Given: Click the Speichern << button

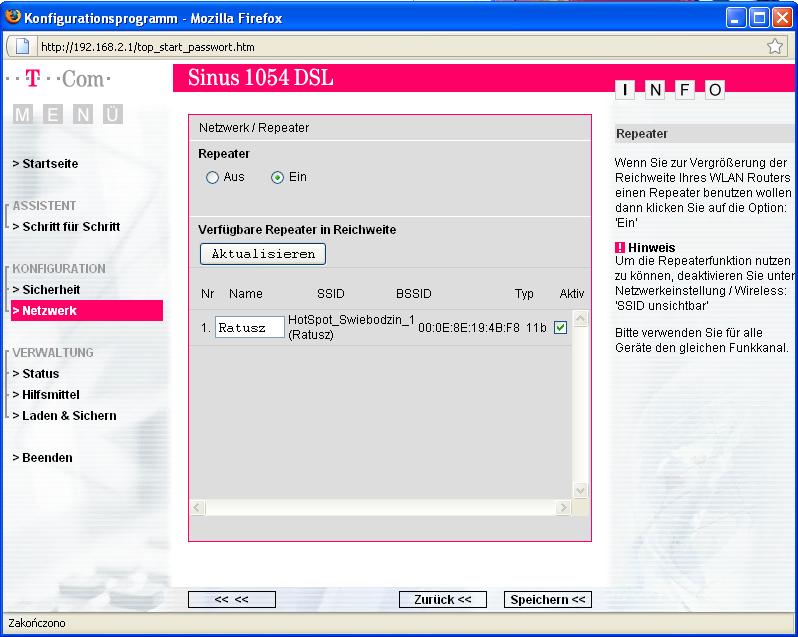Looking at the screenshot, I should coord(548,599).
